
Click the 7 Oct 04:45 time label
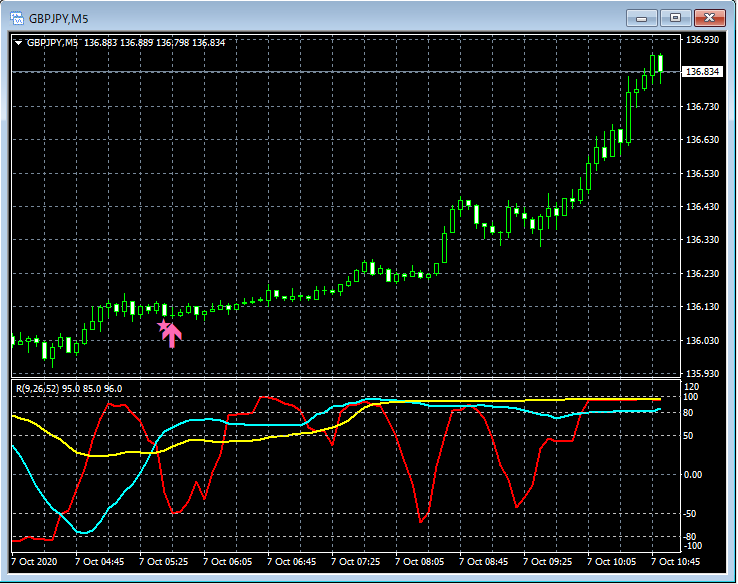99,562
